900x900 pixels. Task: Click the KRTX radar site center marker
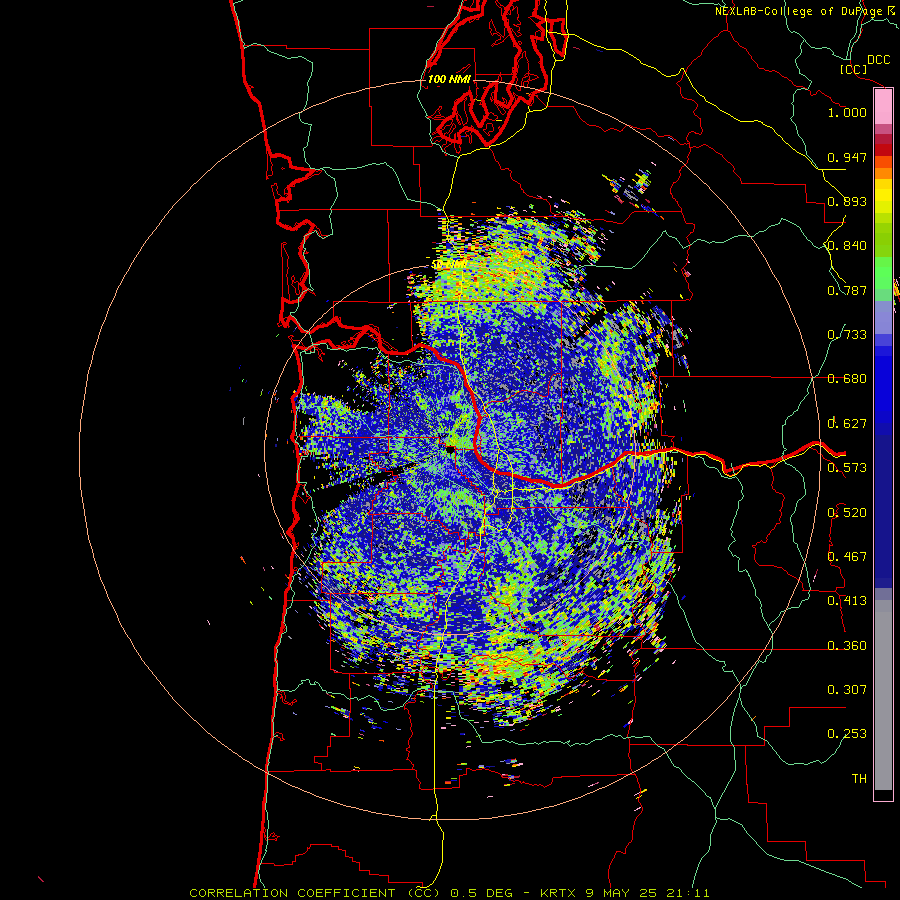[x=451, y=449]
